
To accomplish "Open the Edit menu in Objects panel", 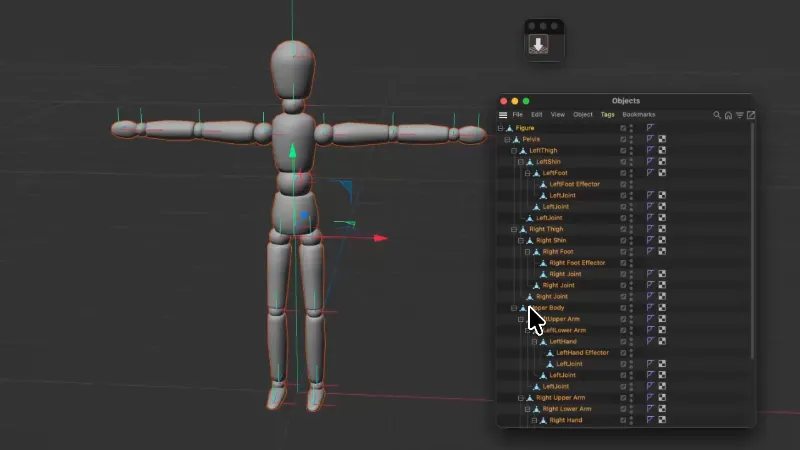I will click(x=536, y=115).
